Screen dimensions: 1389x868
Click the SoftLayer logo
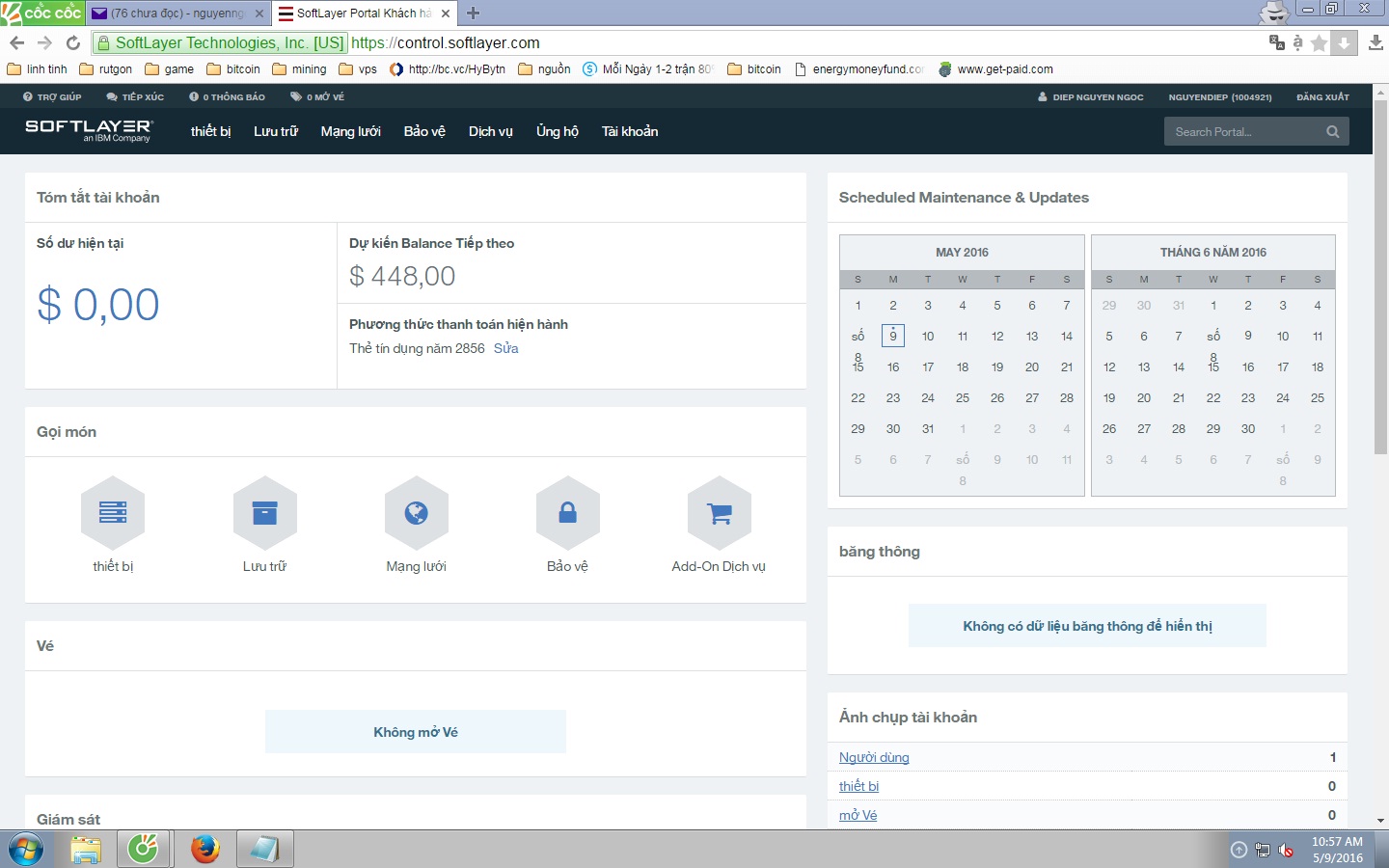click(89, 130)
